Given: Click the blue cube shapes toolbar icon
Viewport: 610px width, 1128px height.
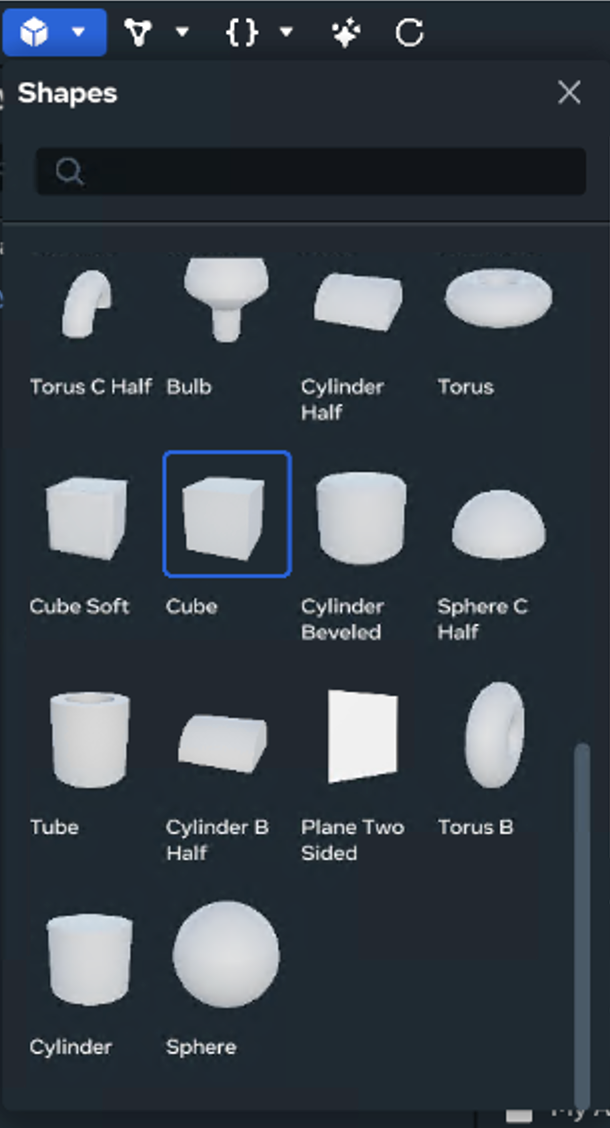Looking at the screenshot, I should click(34, 32).
